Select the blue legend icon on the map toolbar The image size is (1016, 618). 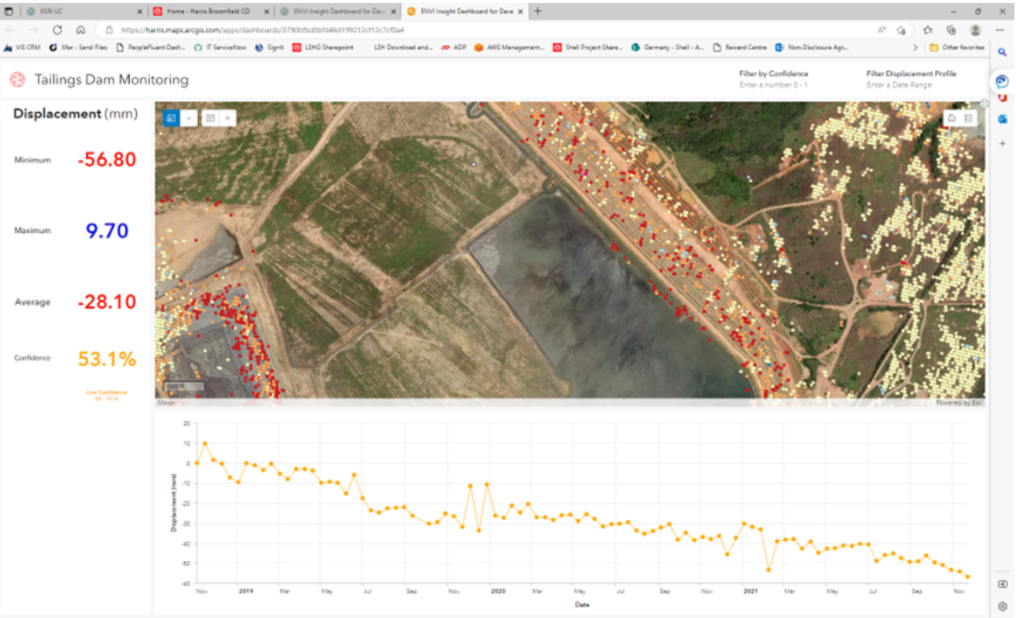(x=171, y=118)
